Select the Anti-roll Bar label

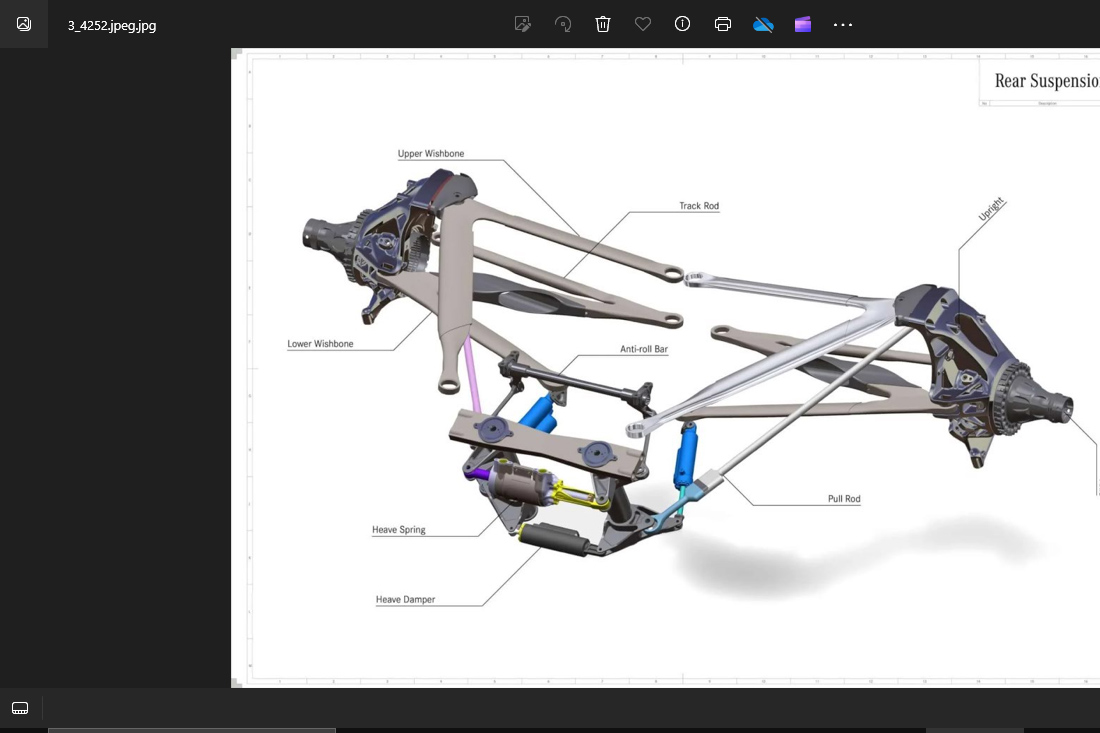point(644,350)
